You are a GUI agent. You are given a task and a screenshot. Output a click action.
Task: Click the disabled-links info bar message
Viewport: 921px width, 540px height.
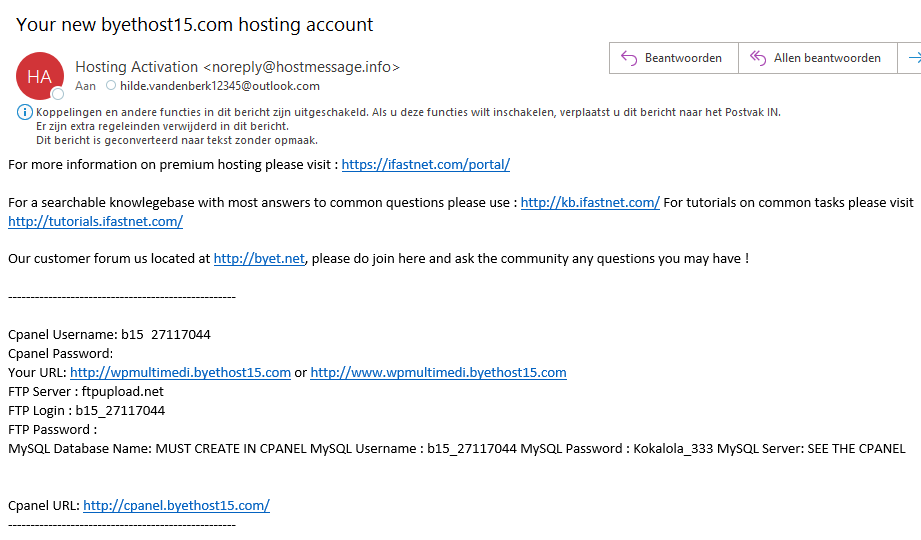coord(408,112)
